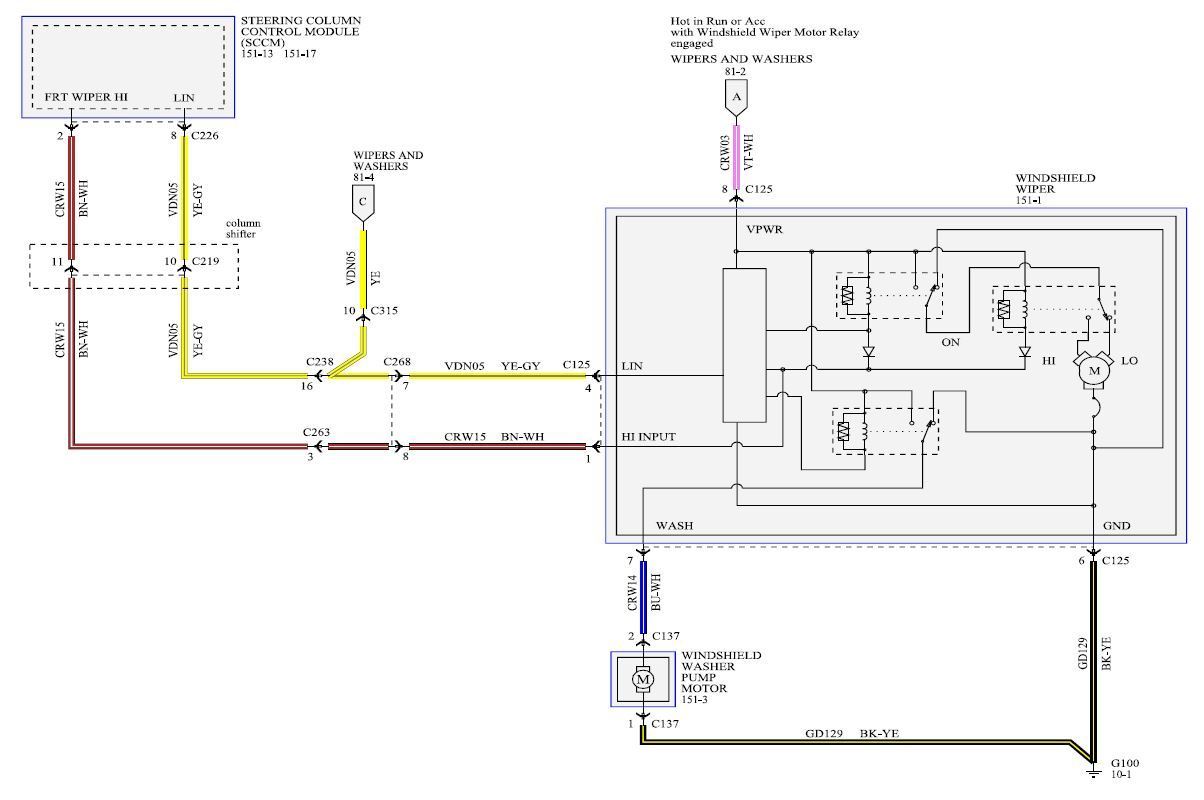
Task: Click the wiper motor M symbol
Action: [x=1094, y=371]
